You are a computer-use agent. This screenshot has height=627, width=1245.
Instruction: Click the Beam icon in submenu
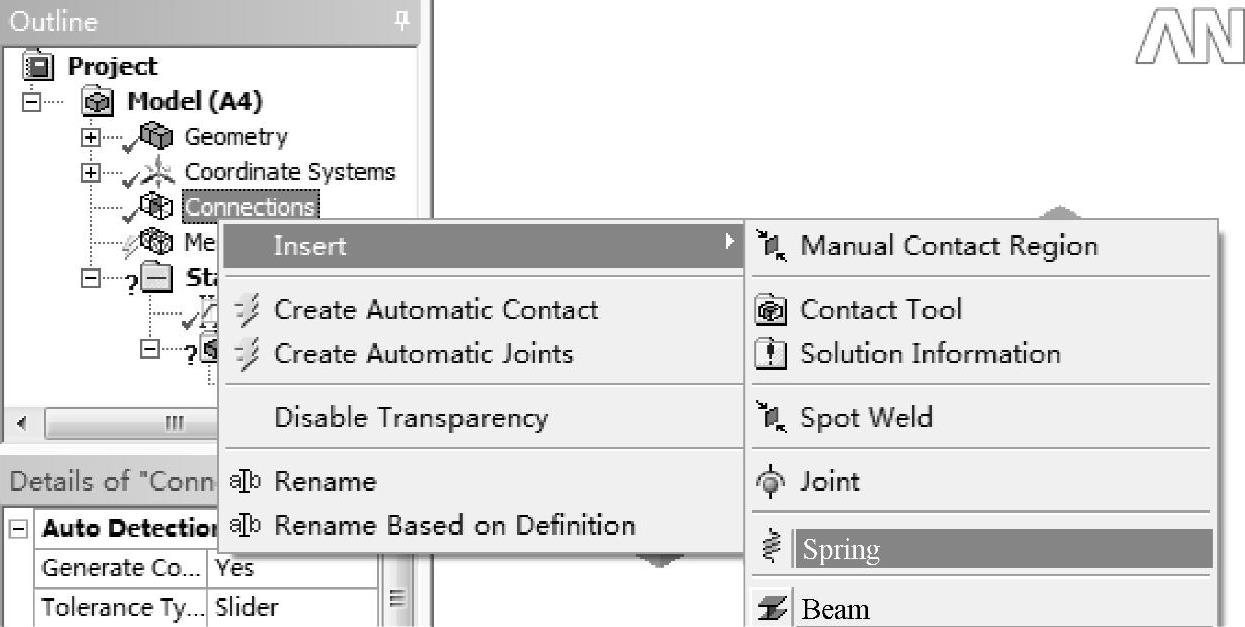click(x=770, y=608)
